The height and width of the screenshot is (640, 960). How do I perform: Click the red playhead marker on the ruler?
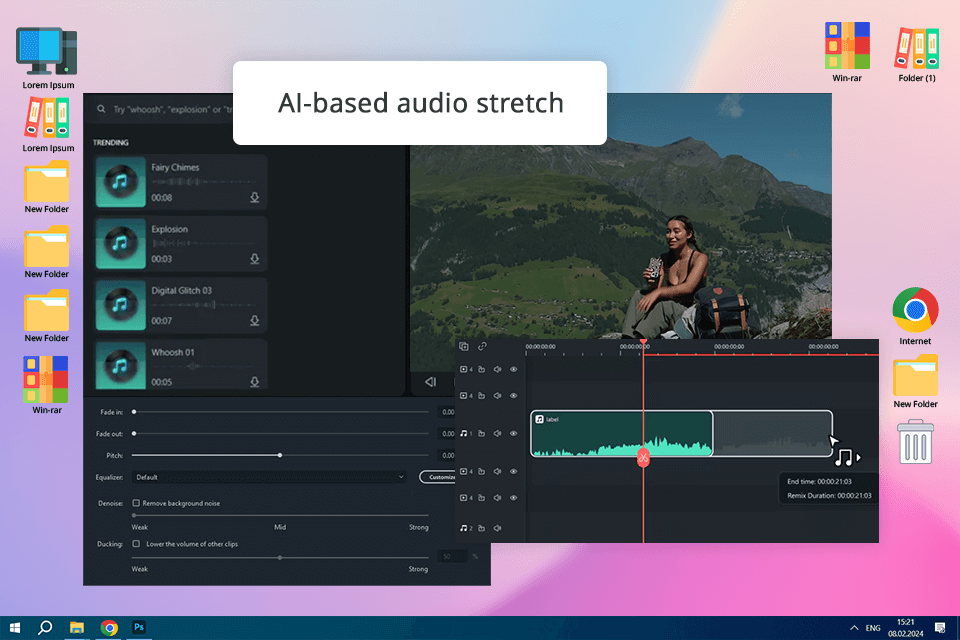point(643,342)
